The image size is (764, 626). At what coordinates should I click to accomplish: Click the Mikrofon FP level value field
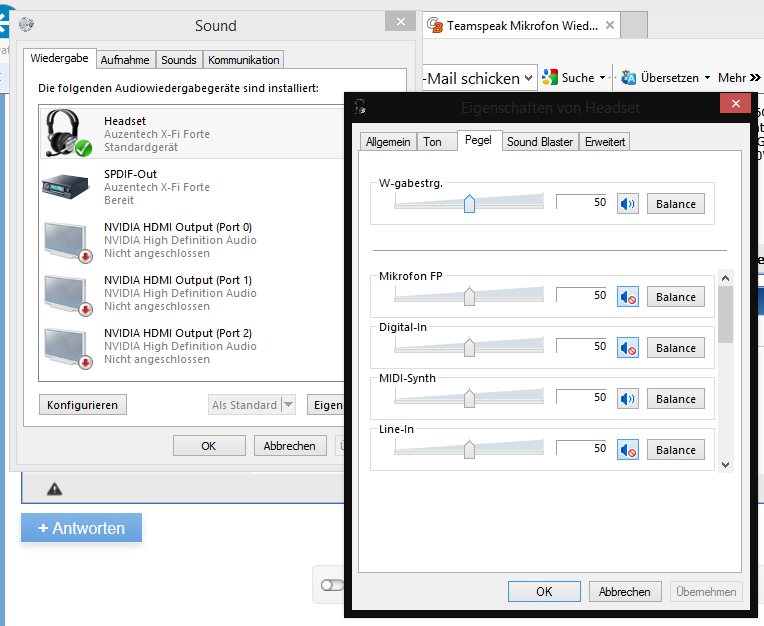[x=583, y=295]
